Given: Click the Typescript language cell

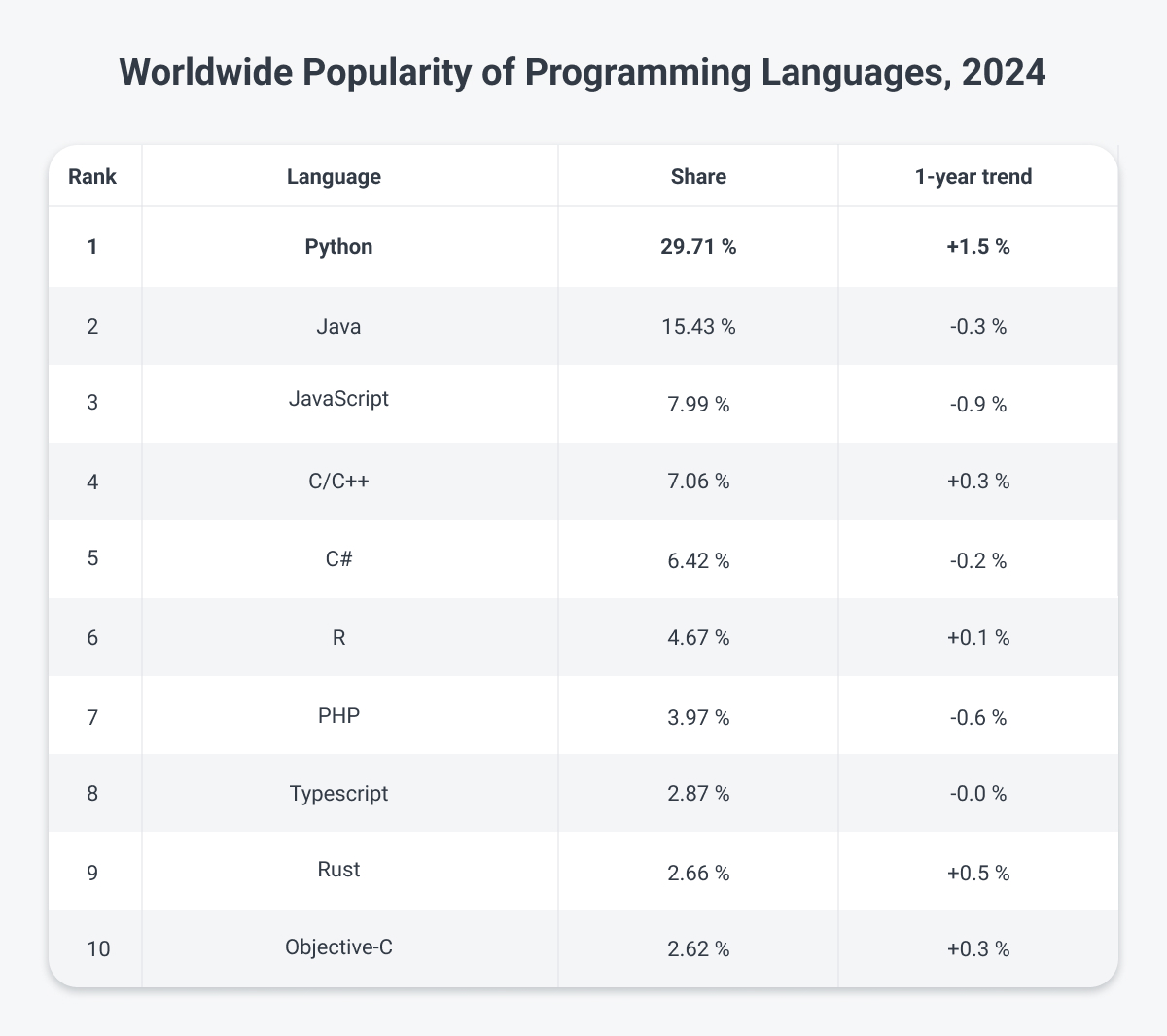Looking at the screenshot, I should (337, 794).
